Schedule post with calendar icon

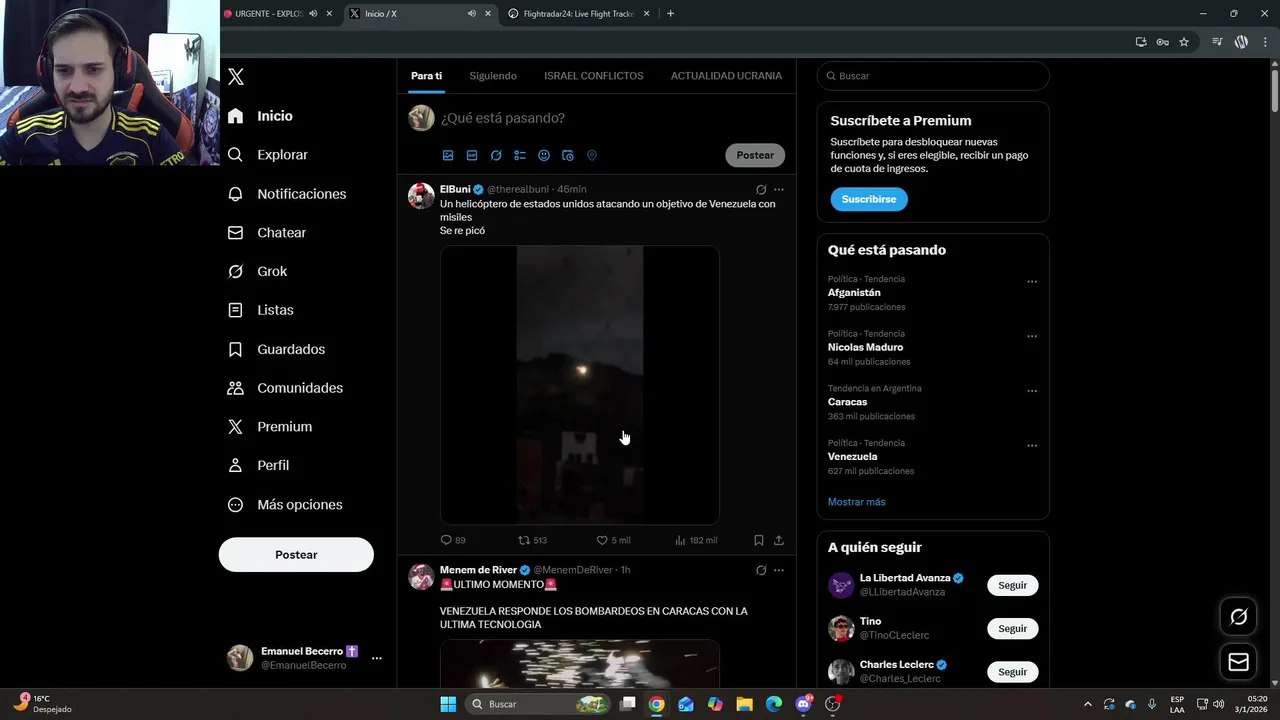568,156
